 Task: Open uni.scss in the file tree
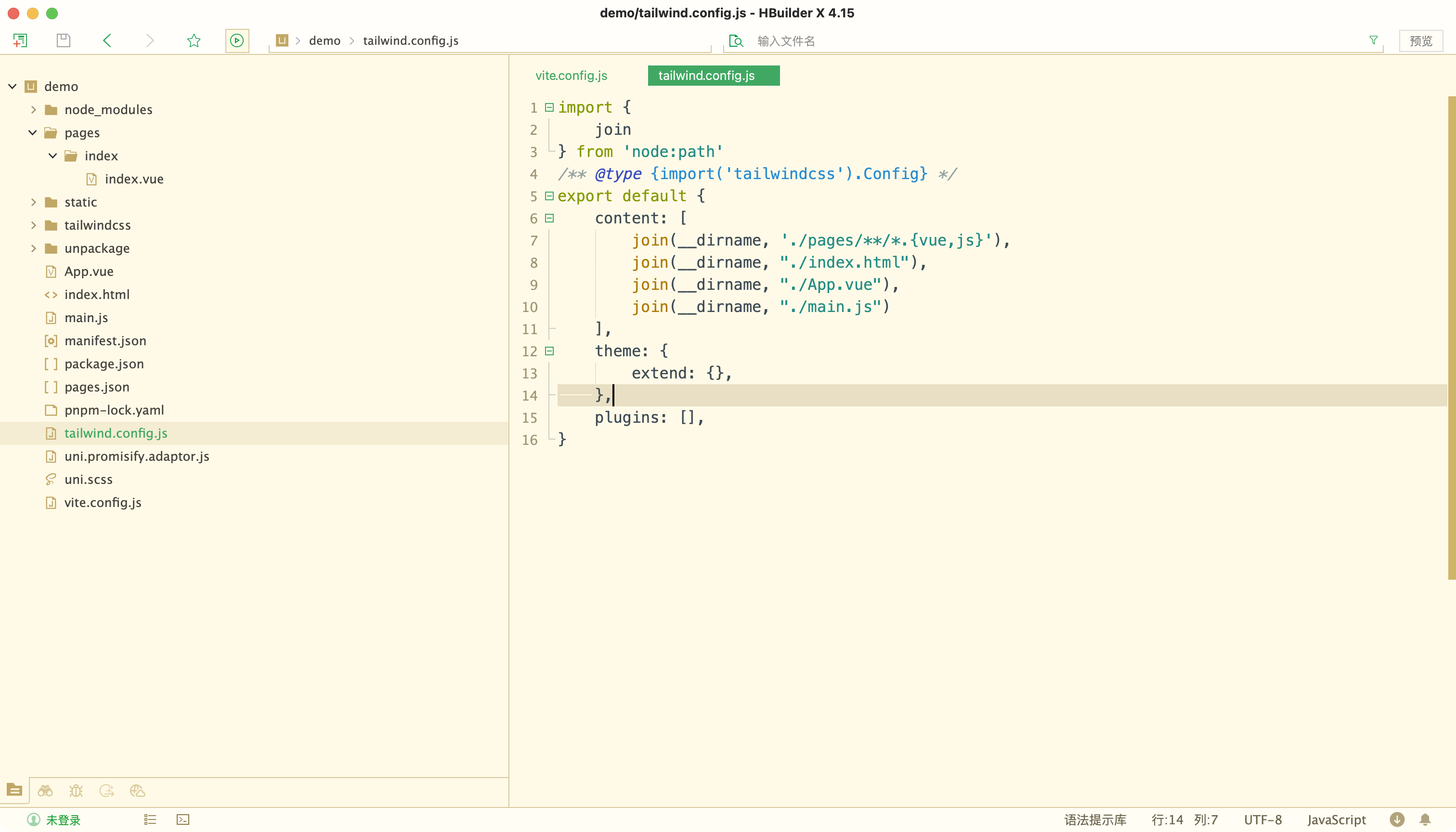(89, 480)
